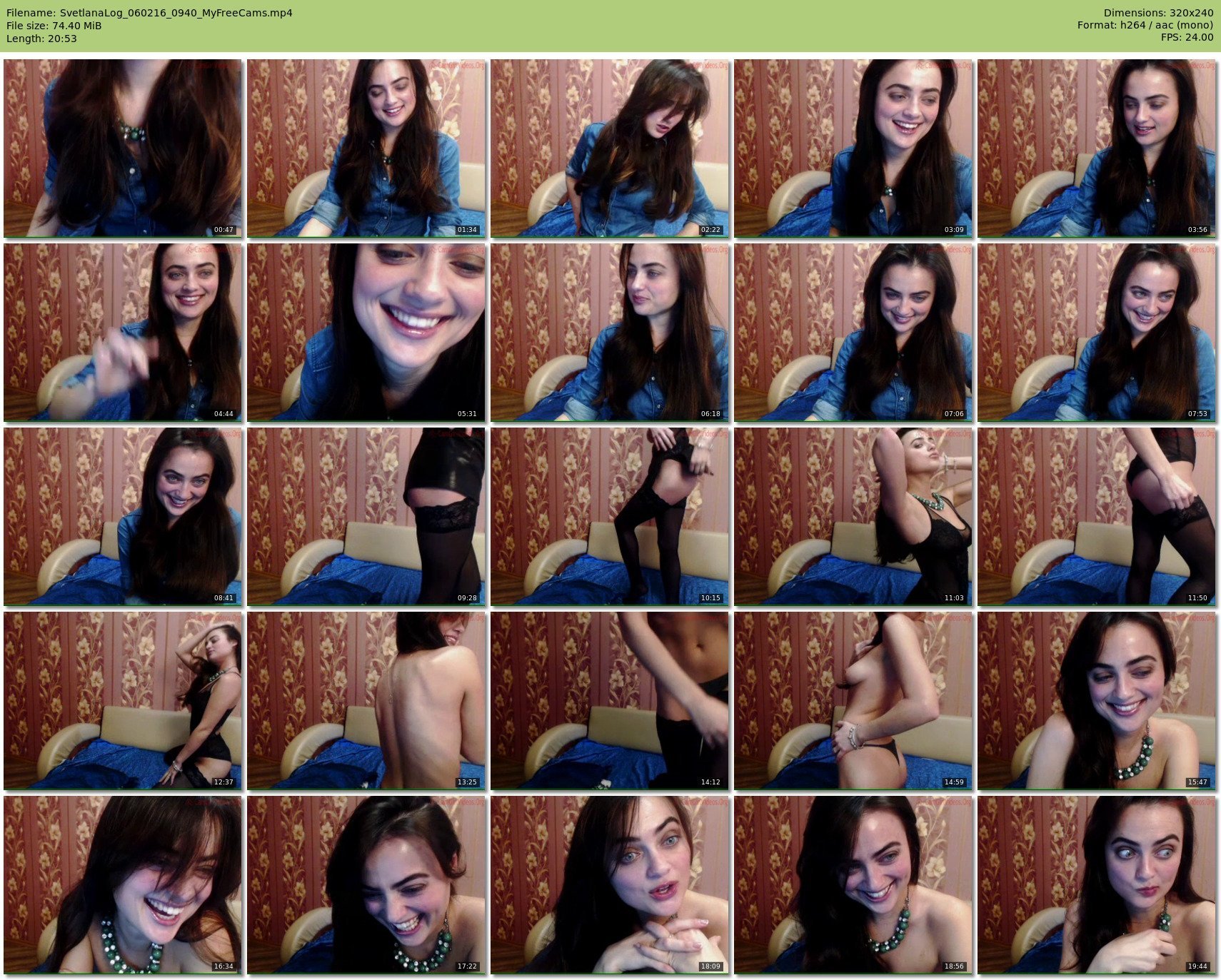Choose the frame labeled 03:09
The width and height of the screenshot is (1221, 980).
(x=853, y=148)
